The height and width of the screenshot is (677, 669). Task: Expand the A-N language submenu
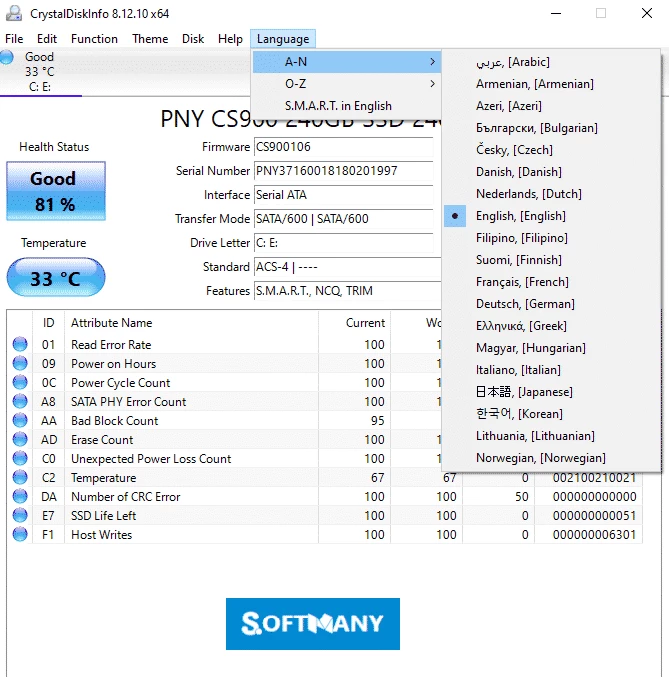pos(346,62)
